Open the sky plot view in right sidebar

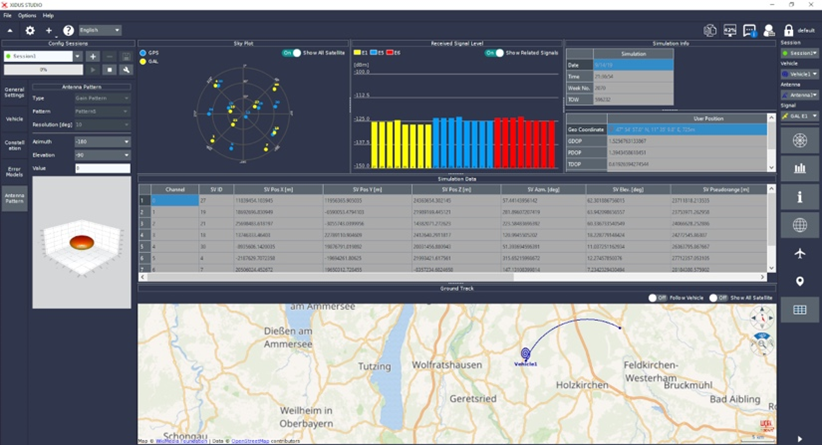799,140
